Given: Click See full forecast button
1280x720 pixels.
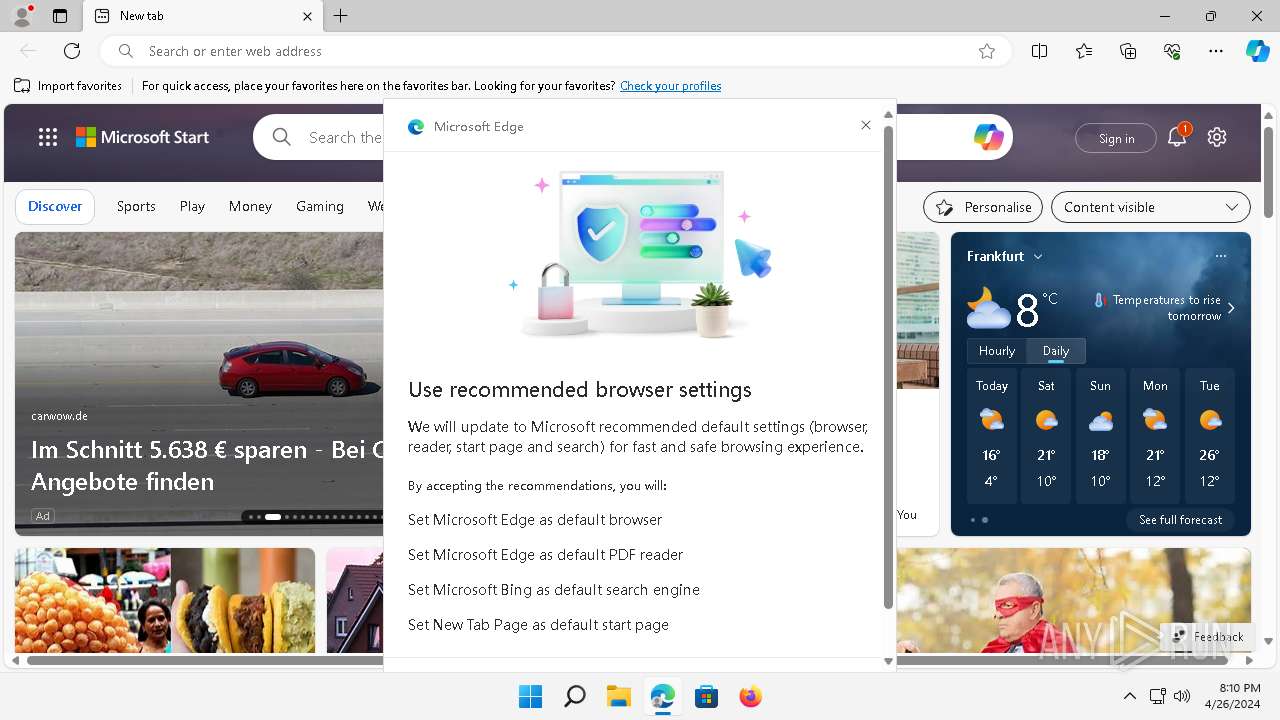Looking at the screenshot, I should coord(1180,520).
